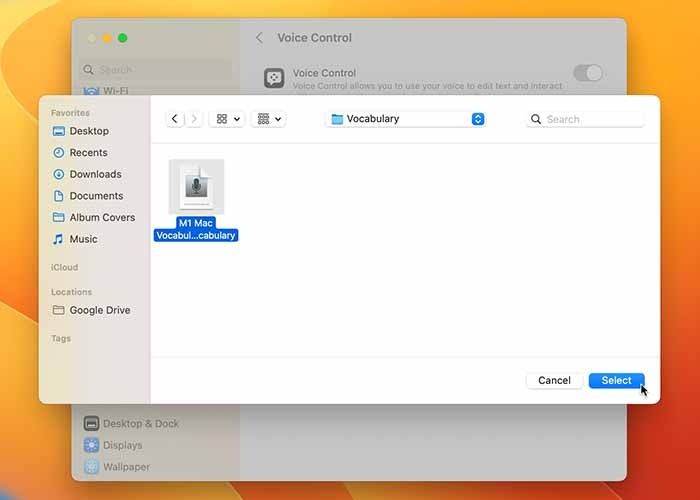The width and height of the screenshot is (700, 500).
Task: Open Vocabulary folder path popup
Action: coord(406,119)
